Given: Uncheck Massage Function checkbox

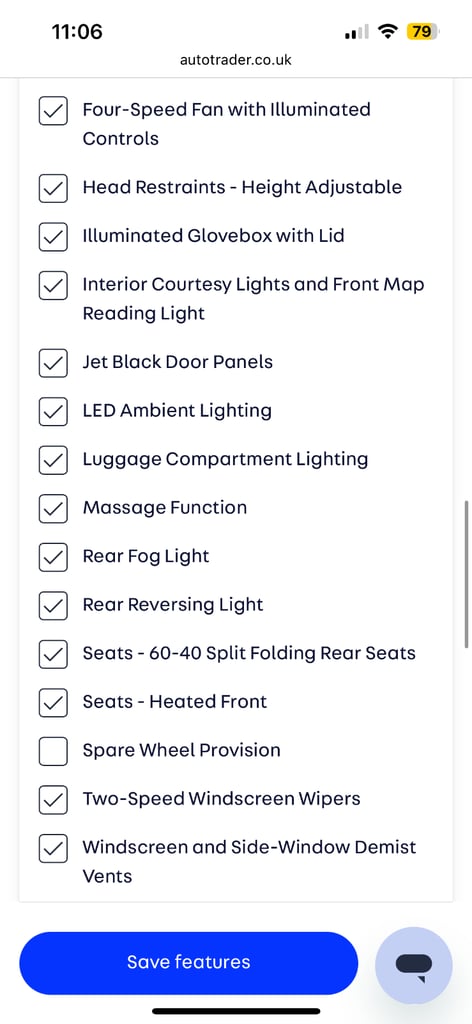Looking at the screenshot, I should tap(53, 508).
